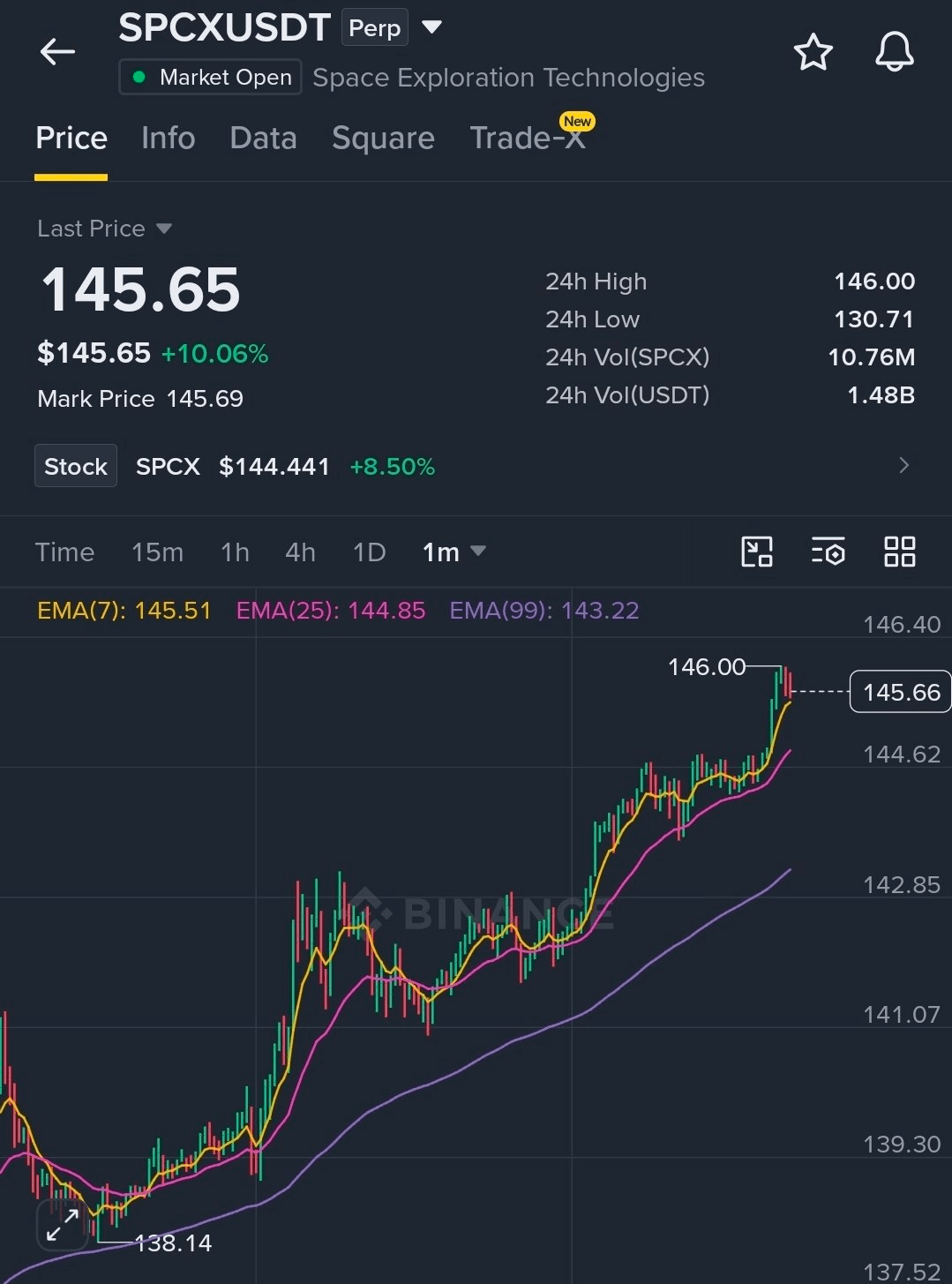Viewport: 952px width, 1284px height.
Task: Tap the Perp contract badge
Action: [375, 28]
